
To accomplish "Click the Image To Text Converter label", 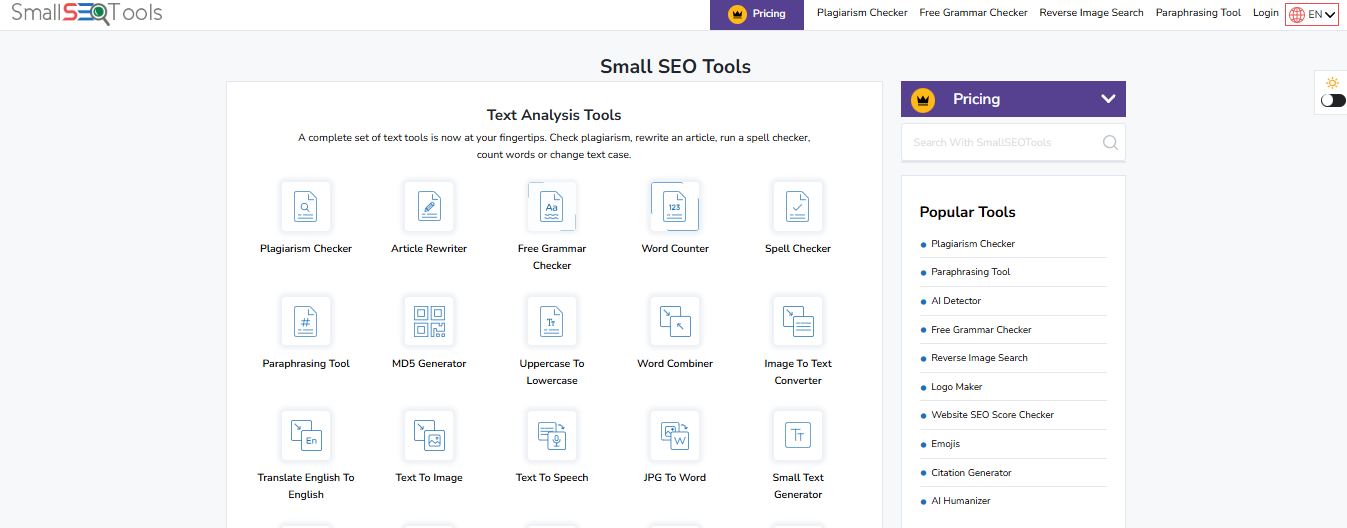I will tap(798, 372).
